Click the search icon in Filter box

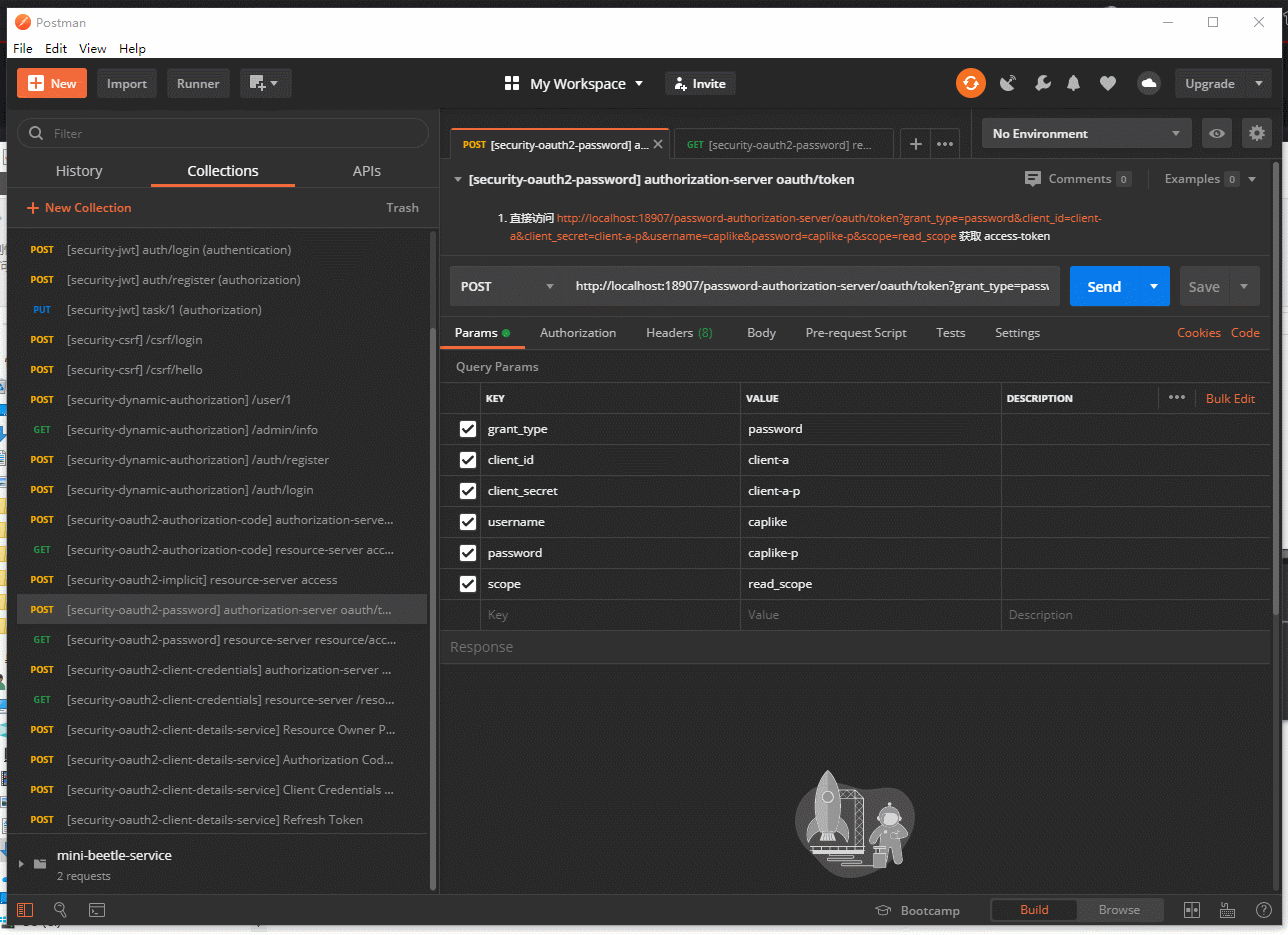pos(37,133)
